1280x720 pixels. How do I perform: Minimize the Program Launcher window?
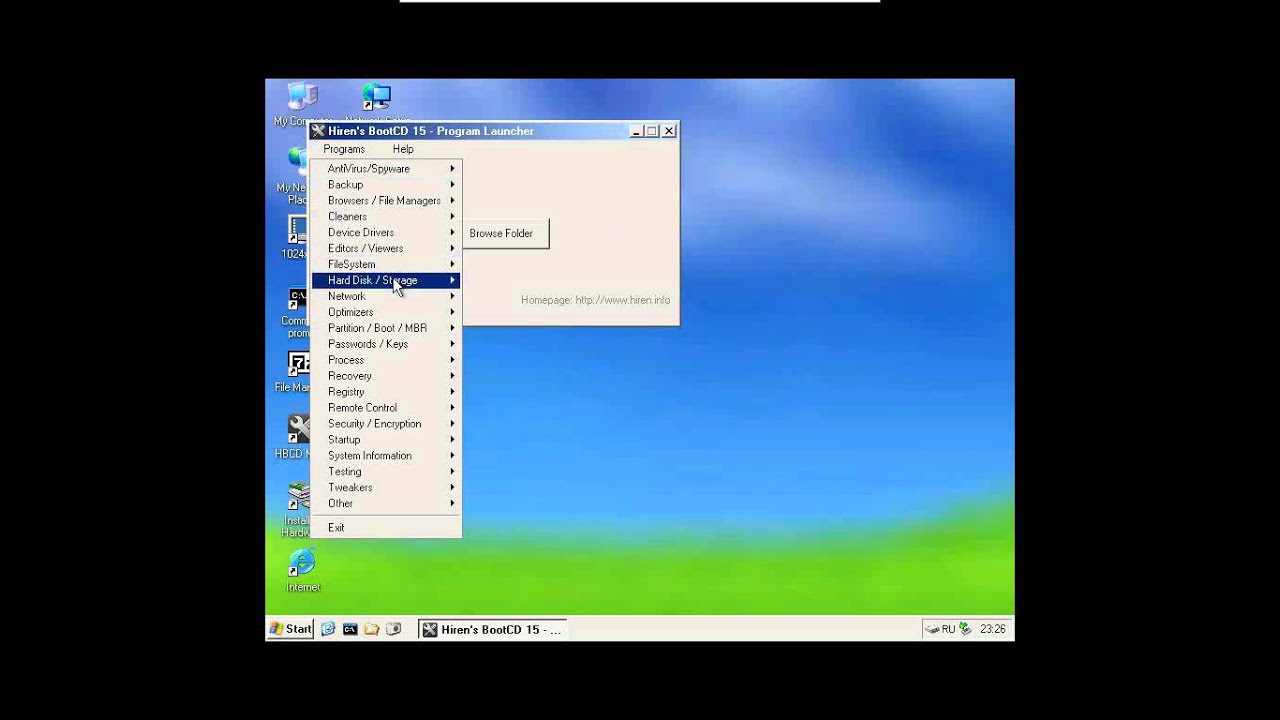(636, 131)
